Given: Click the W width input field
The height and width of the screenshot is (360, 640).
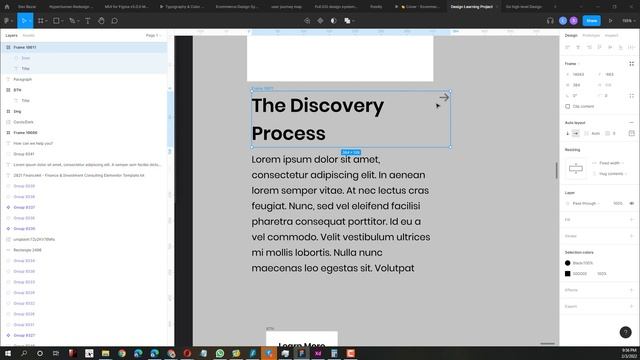Looking at the screenshot, I should 579,85.
